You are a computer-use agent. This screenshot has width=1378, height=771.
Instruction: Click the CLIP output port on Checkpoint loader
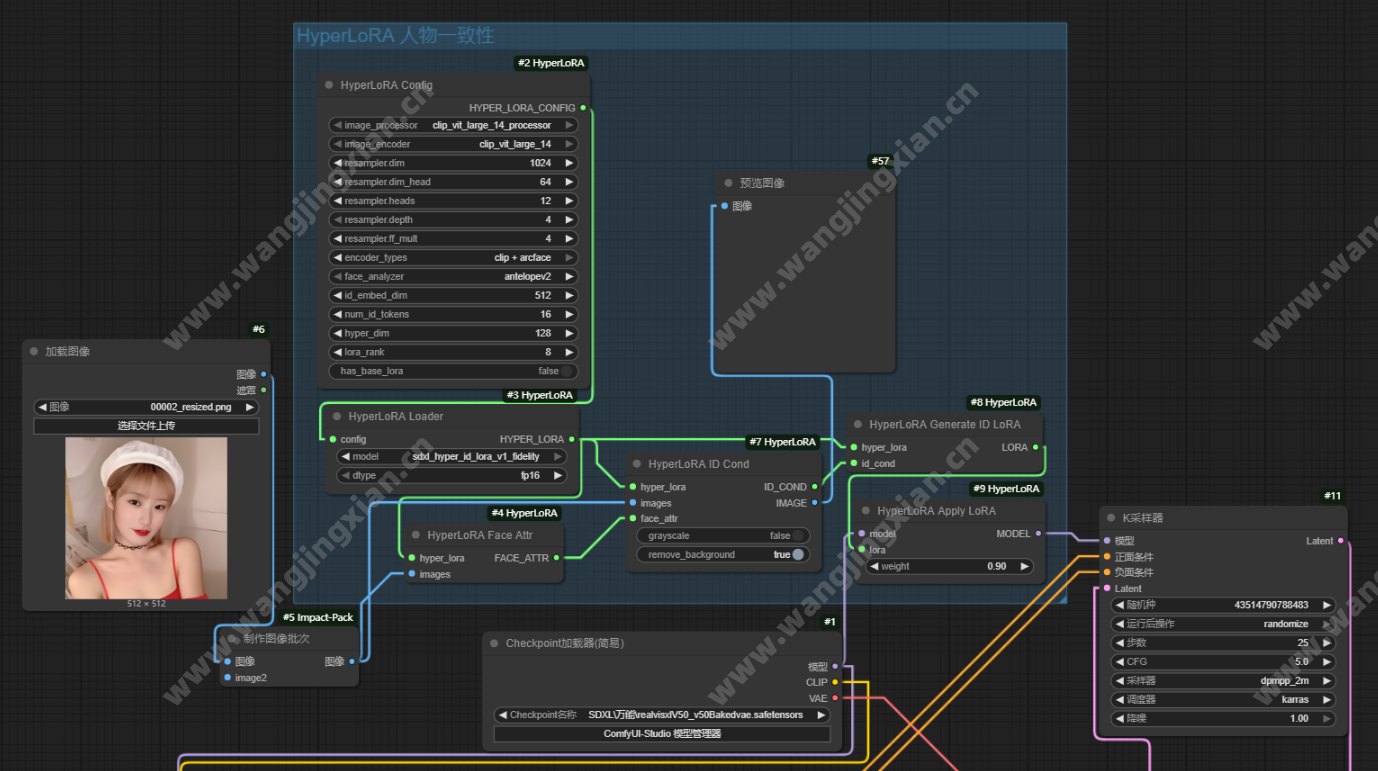[x=835, y=682]
